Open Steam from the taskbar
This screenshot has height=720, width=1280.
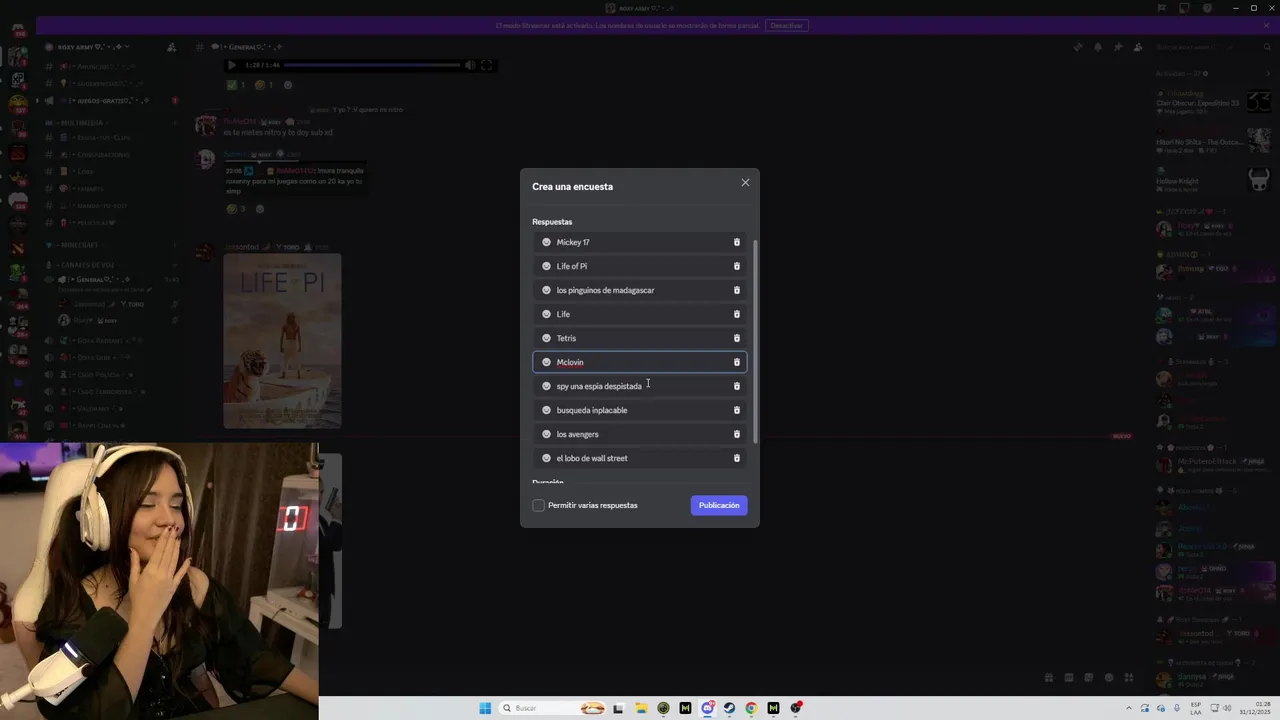[729, 708]
